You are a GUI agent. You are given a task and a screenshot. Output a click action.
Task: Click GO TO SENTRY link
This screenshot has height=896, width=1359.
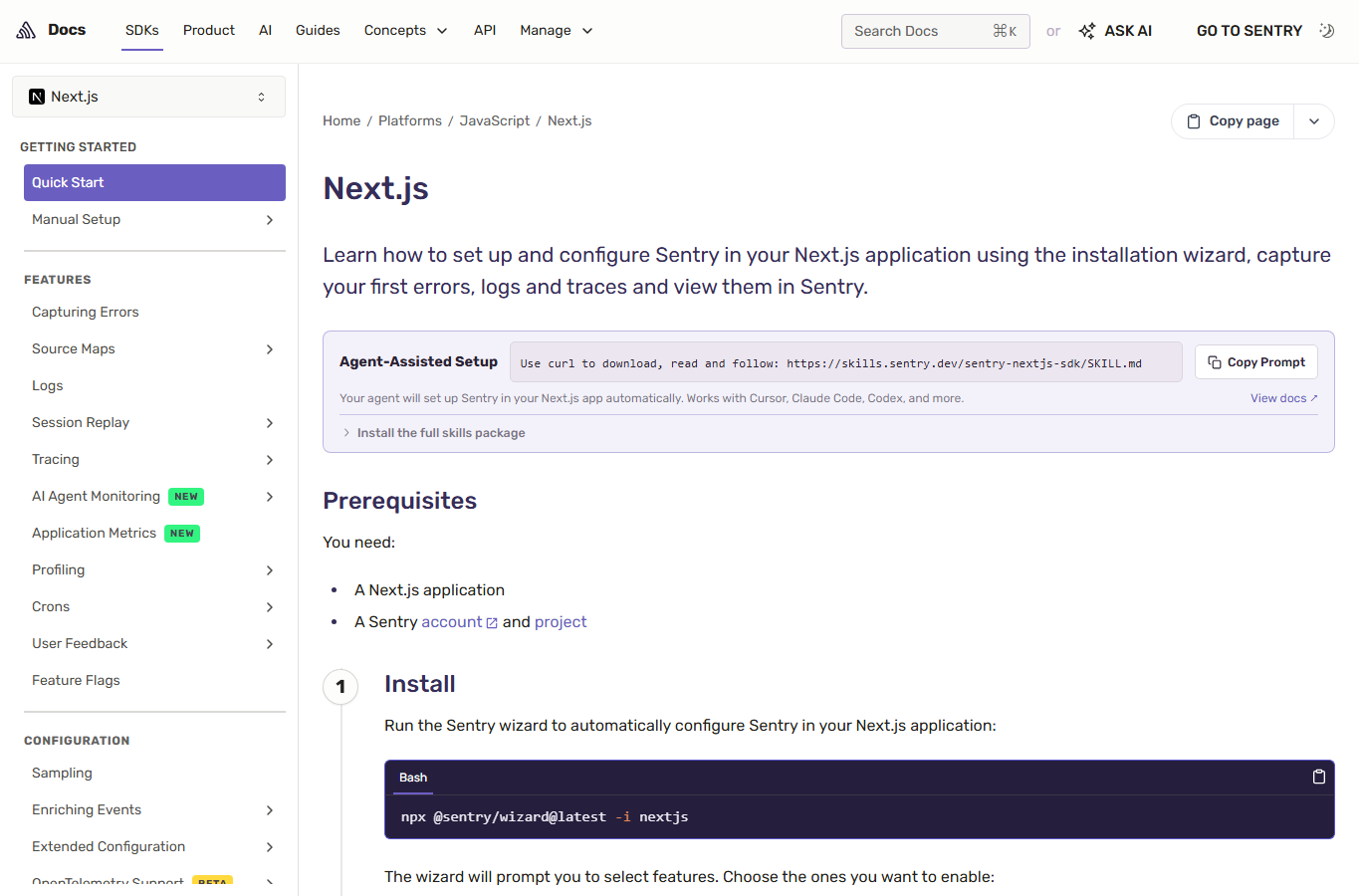(x=1249, y=31)
